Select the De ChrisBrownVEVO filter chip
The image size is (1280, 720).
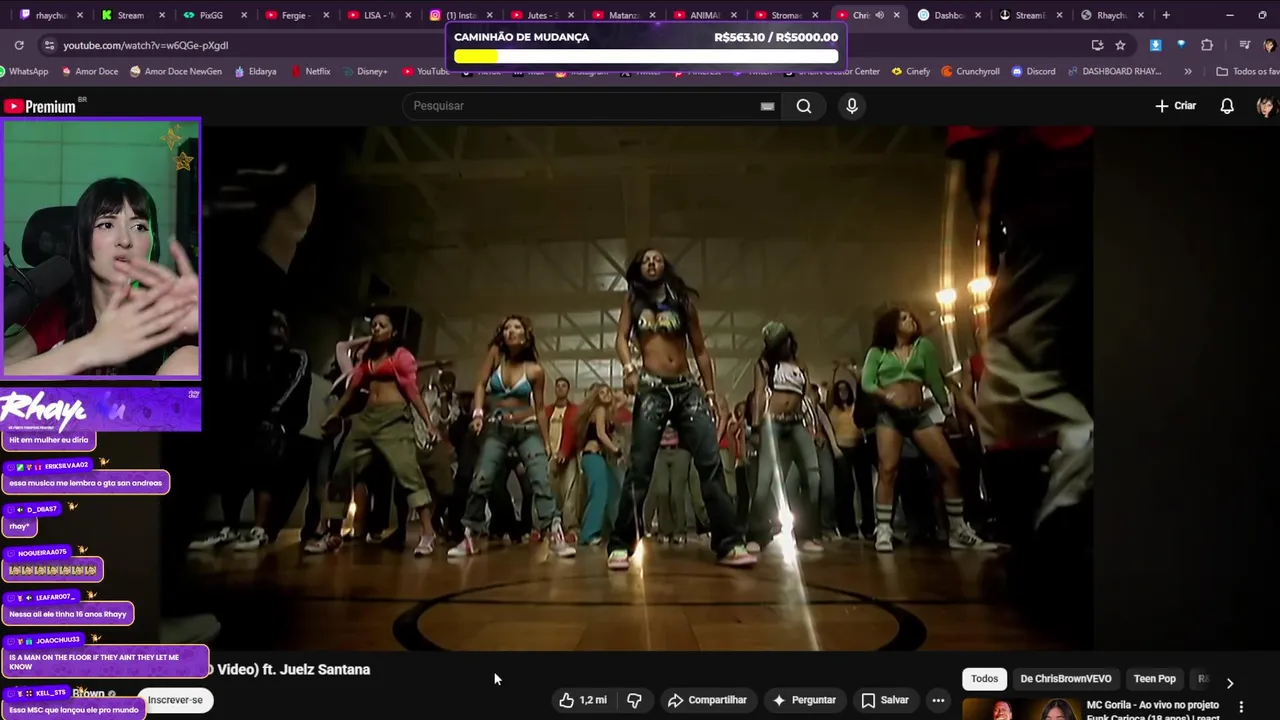pos(1066,679)
